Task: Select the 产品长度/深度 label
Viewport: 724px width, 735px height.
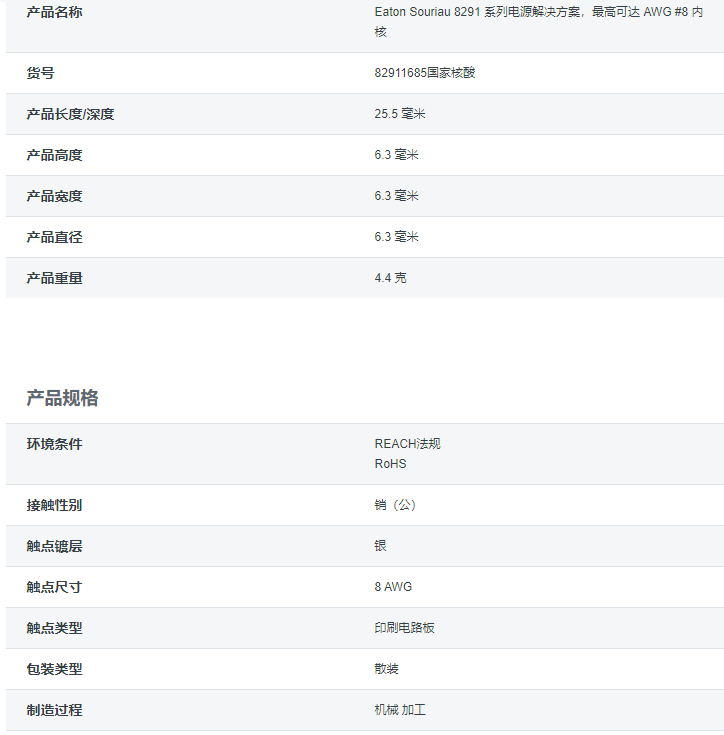Action: click(x=70, y=114)
